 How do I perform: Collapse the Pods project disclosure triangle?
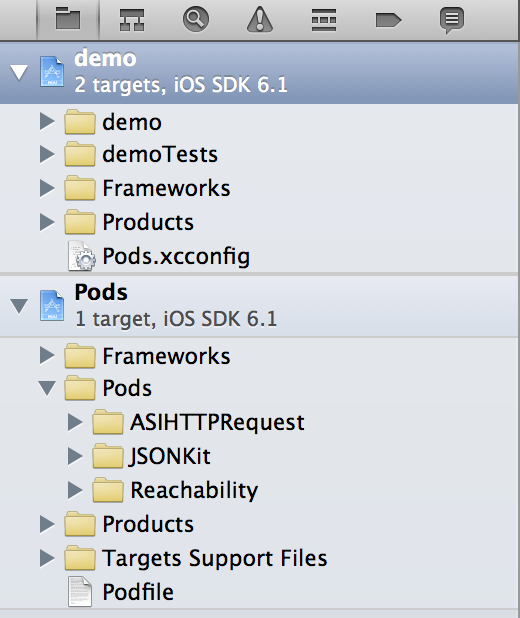coord(19,306)
